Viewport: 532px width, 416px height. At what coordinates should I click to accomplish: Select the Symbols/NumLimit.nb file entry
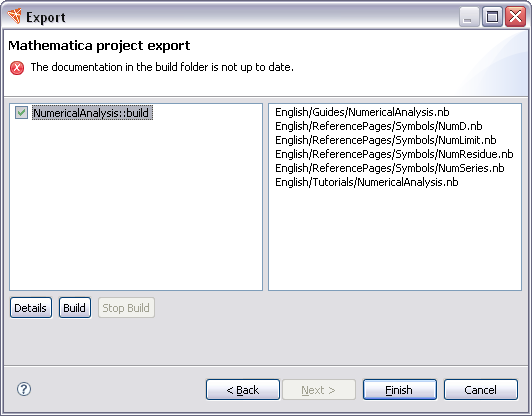[386, 140]
